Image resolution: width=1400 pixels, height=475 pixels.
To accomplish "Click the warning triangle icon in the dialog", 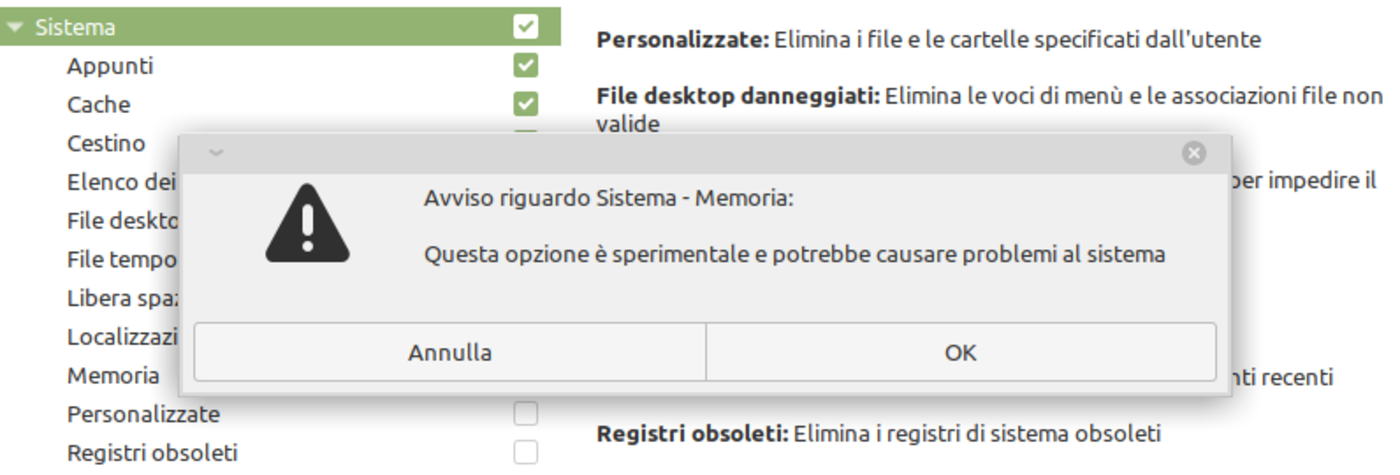I will (x=307, y=224).
